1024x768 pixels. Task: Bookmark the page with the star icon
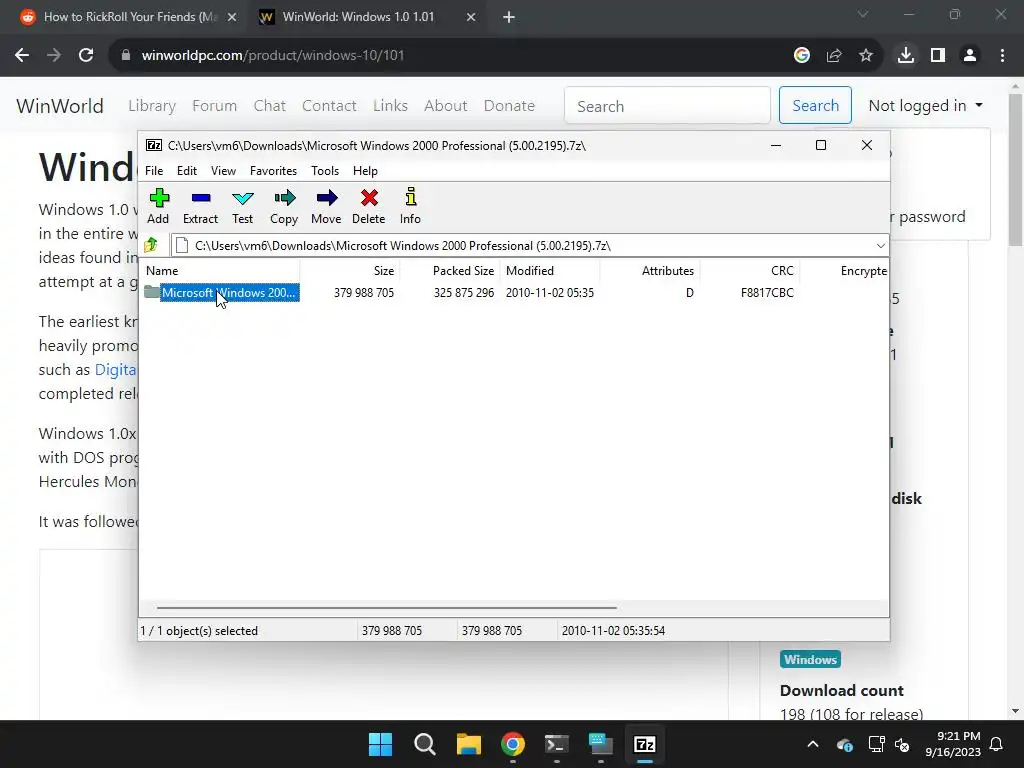coord(866,56)
